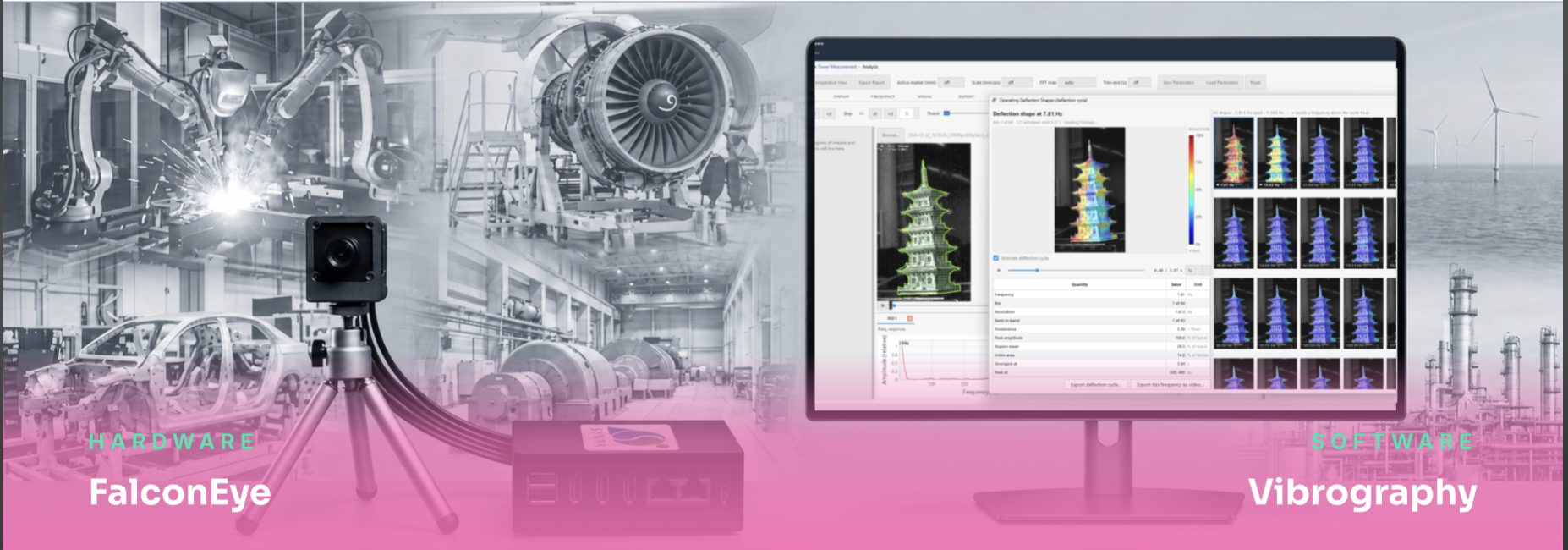Click the Save Parameters button

click(x=1179, y=83)
